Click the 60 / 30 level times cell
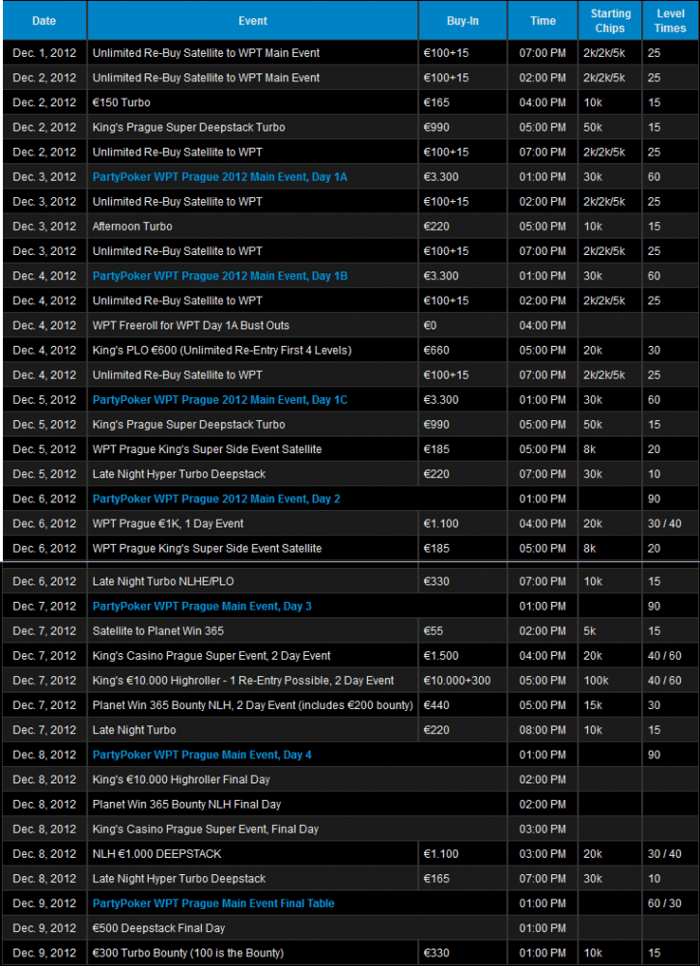The width and height of the screenshot is (700, 966). pyautogui.click(x=670, y=903)
